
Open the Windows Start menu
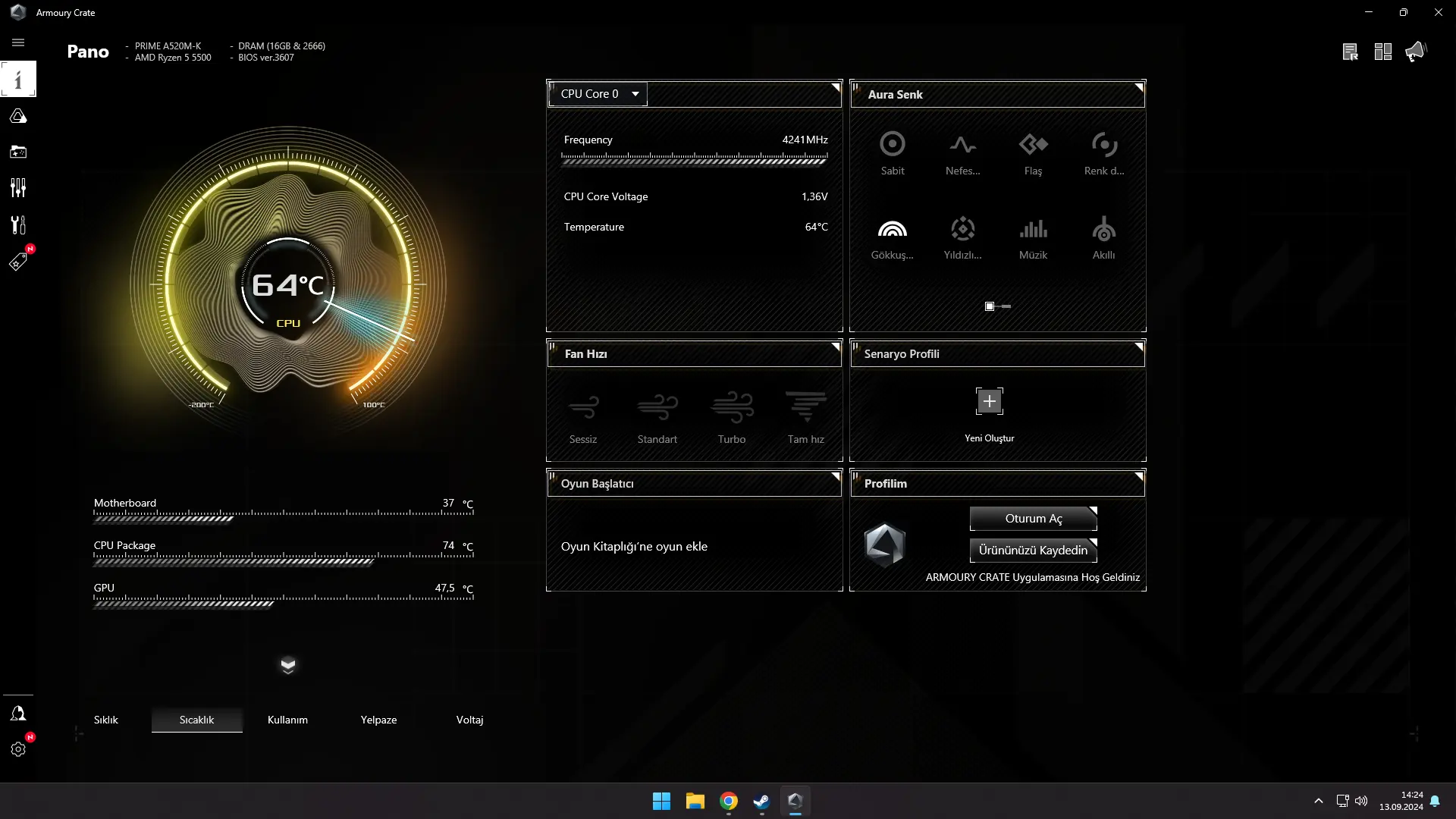(661, 801)
